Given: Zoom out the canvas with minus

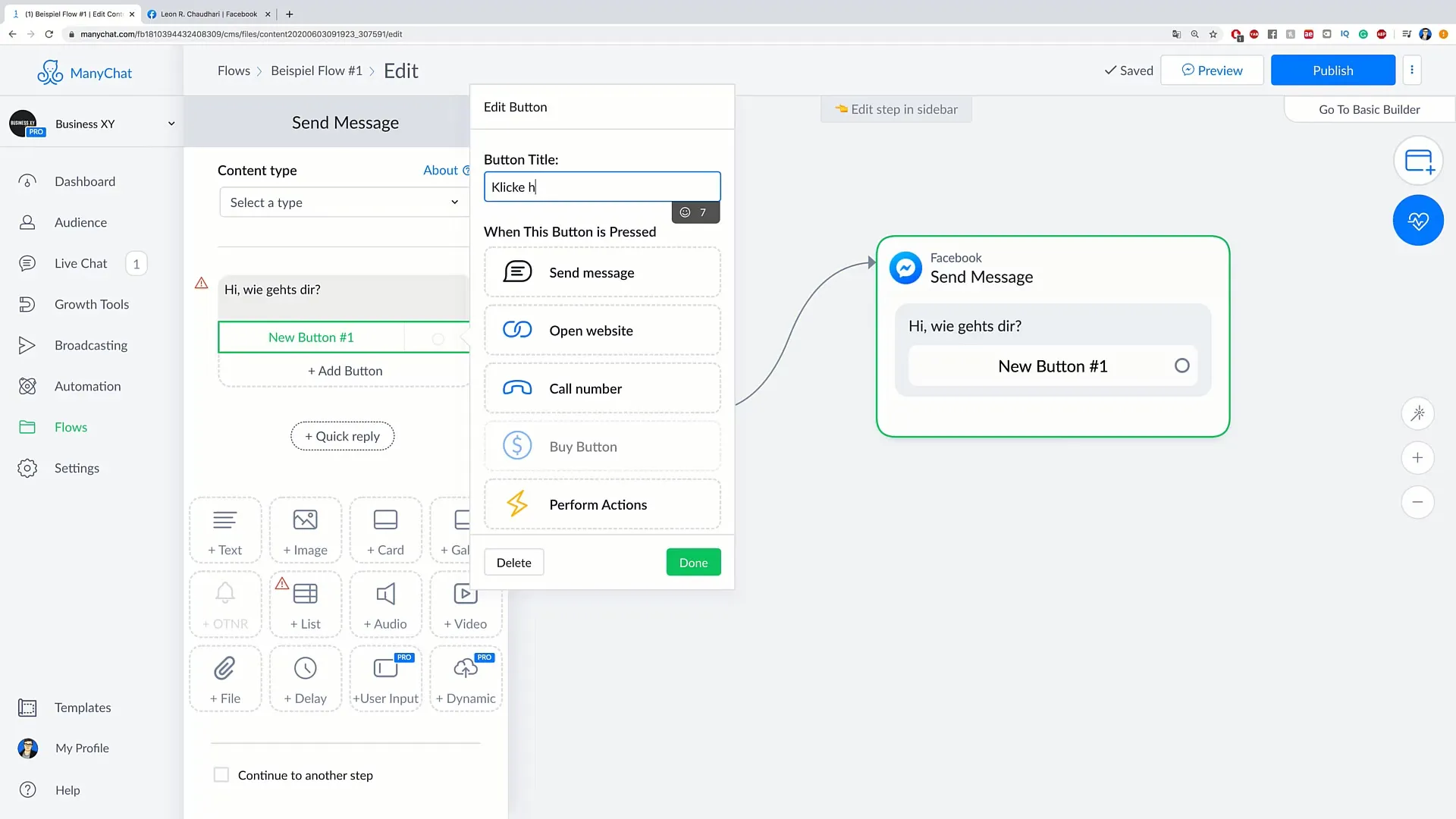Looking at the screenshot, I should [x=1417, y=502].
